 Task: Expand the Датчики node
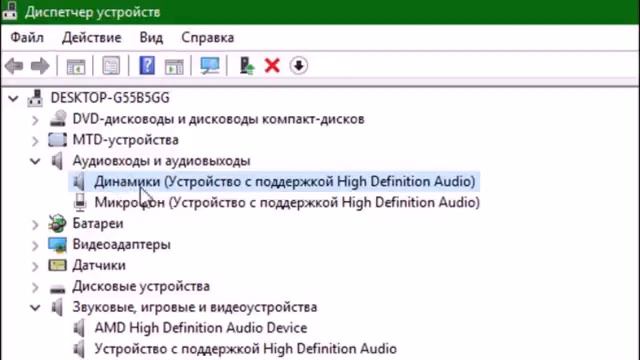[x=35, y=266]
